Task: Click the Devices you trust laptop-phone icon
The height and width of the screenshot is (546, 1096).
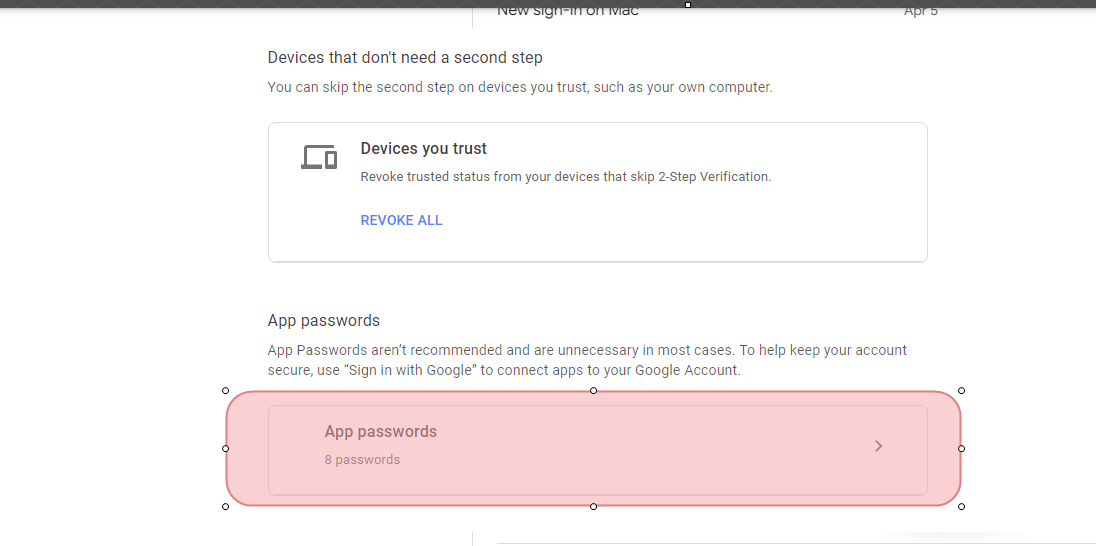Action: coord(319,157)
